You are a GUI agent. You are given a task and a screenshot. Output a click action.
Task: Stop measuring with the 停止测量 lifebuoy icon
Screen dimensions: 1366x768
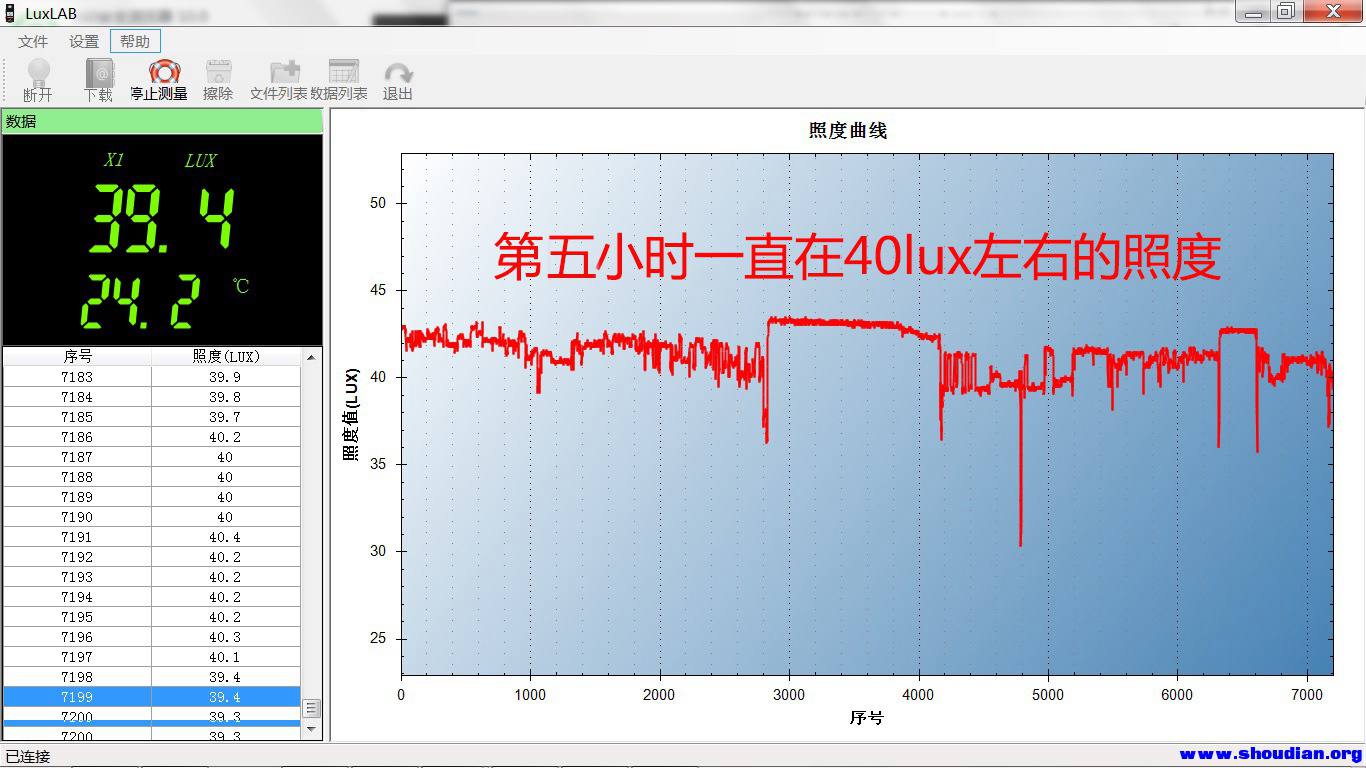(x=164, y=72)
